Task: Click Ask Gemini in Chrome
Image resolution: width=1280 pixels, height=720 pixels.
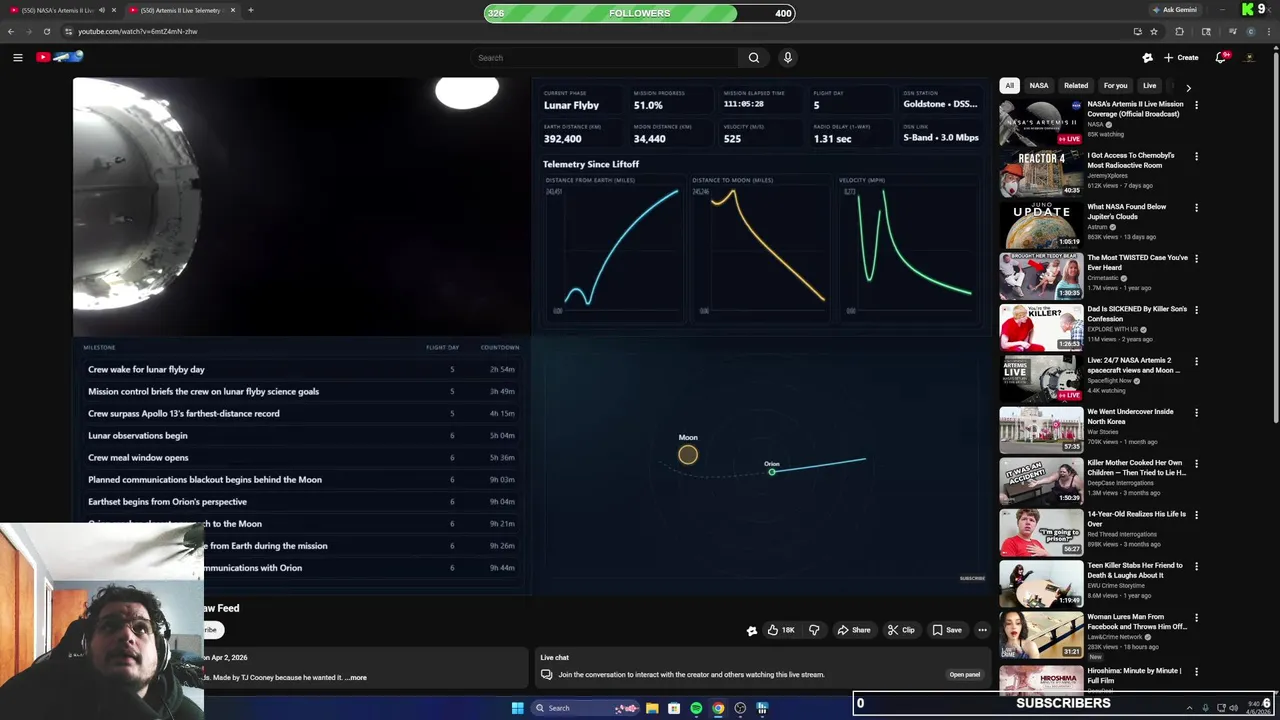Action: [x=1174, y=10]
